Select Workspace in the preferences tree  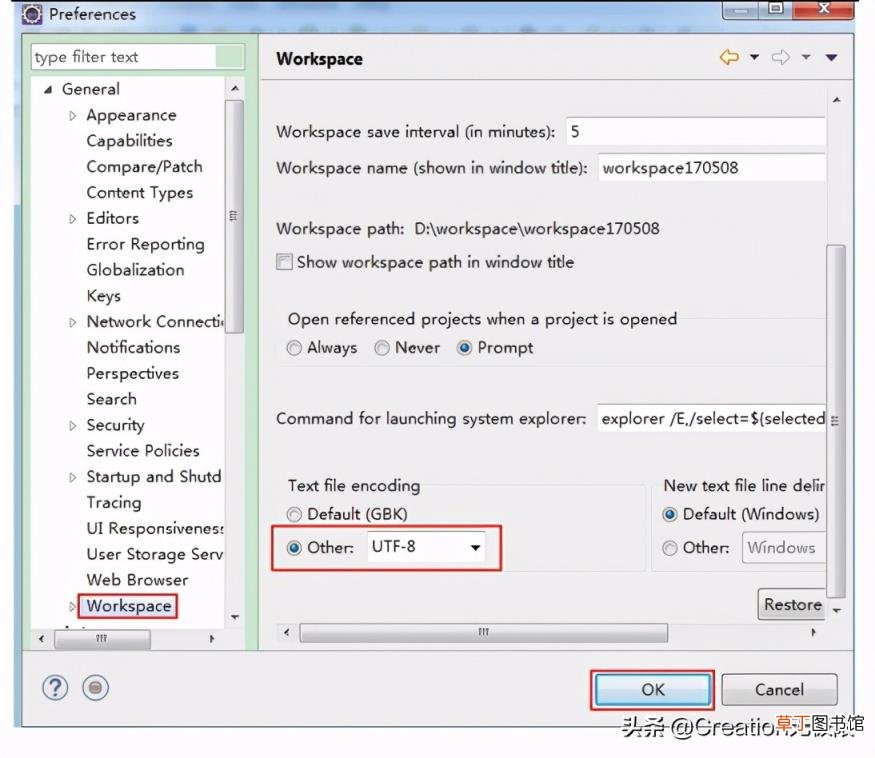click(x=129, y=606)
